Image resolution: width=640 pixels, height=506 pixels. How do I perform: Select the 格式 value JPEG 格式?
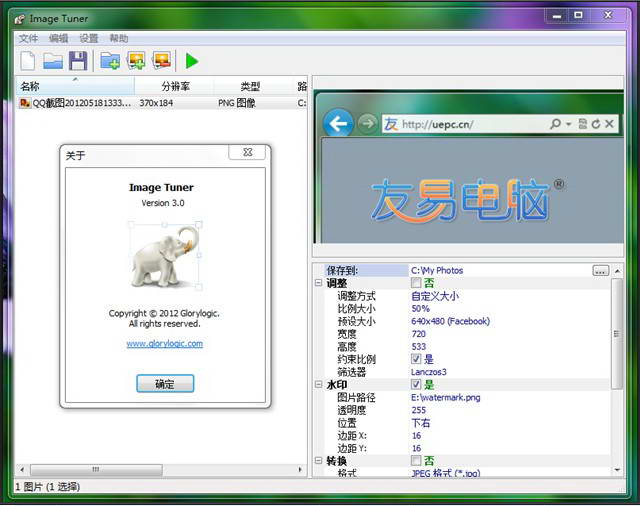coord(446,473)
